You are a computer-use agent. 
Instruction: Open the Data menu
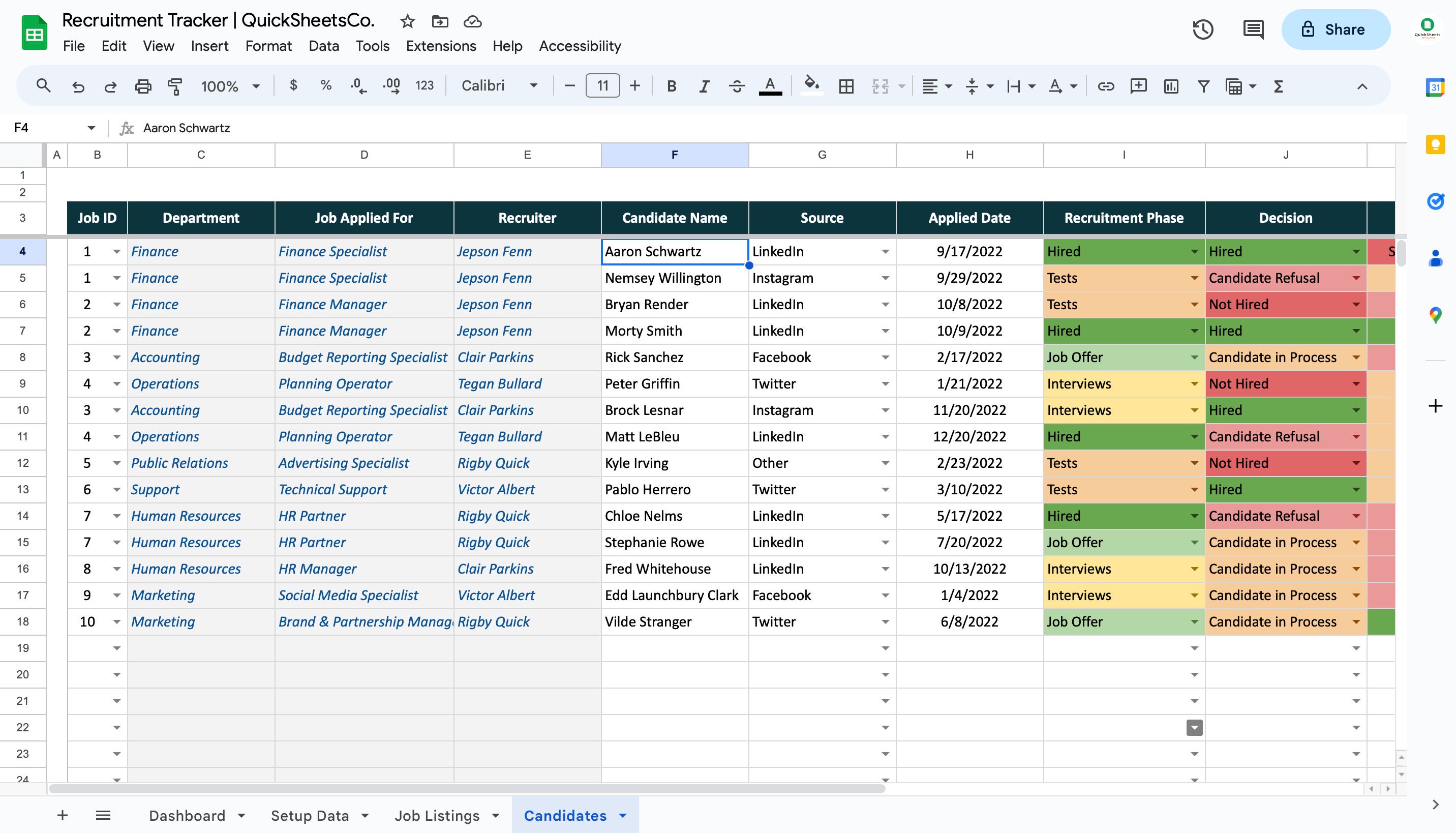pyautogui.click(x=323, y=46)
